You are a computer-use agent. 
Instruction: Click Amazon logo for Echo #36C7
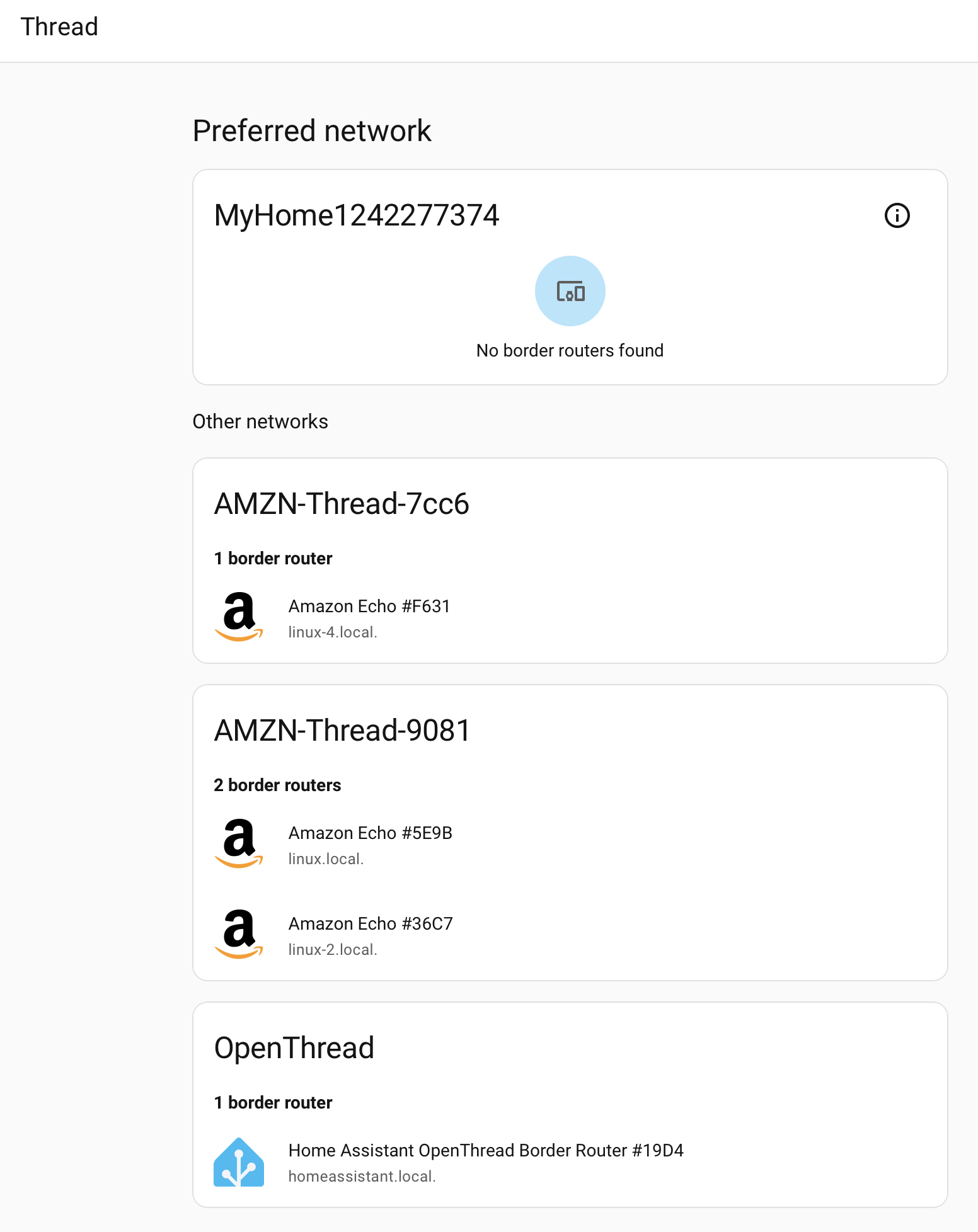click(239, 934)
